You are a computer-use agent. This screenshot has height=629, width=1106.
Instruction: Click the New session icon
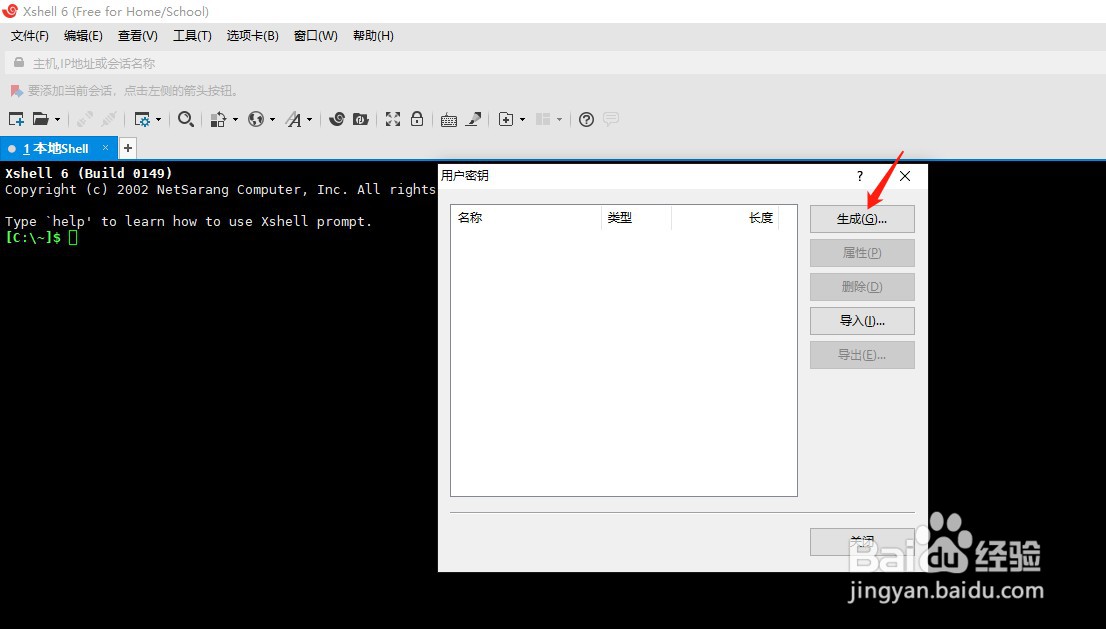point(16,119)
